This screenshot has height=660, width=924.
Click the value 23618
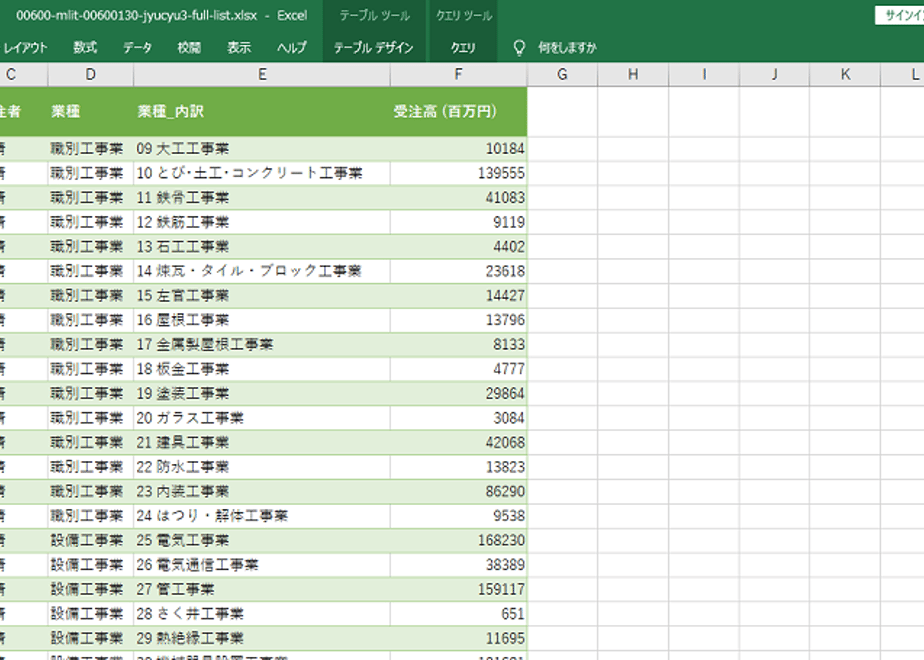[x=505, y=271]
